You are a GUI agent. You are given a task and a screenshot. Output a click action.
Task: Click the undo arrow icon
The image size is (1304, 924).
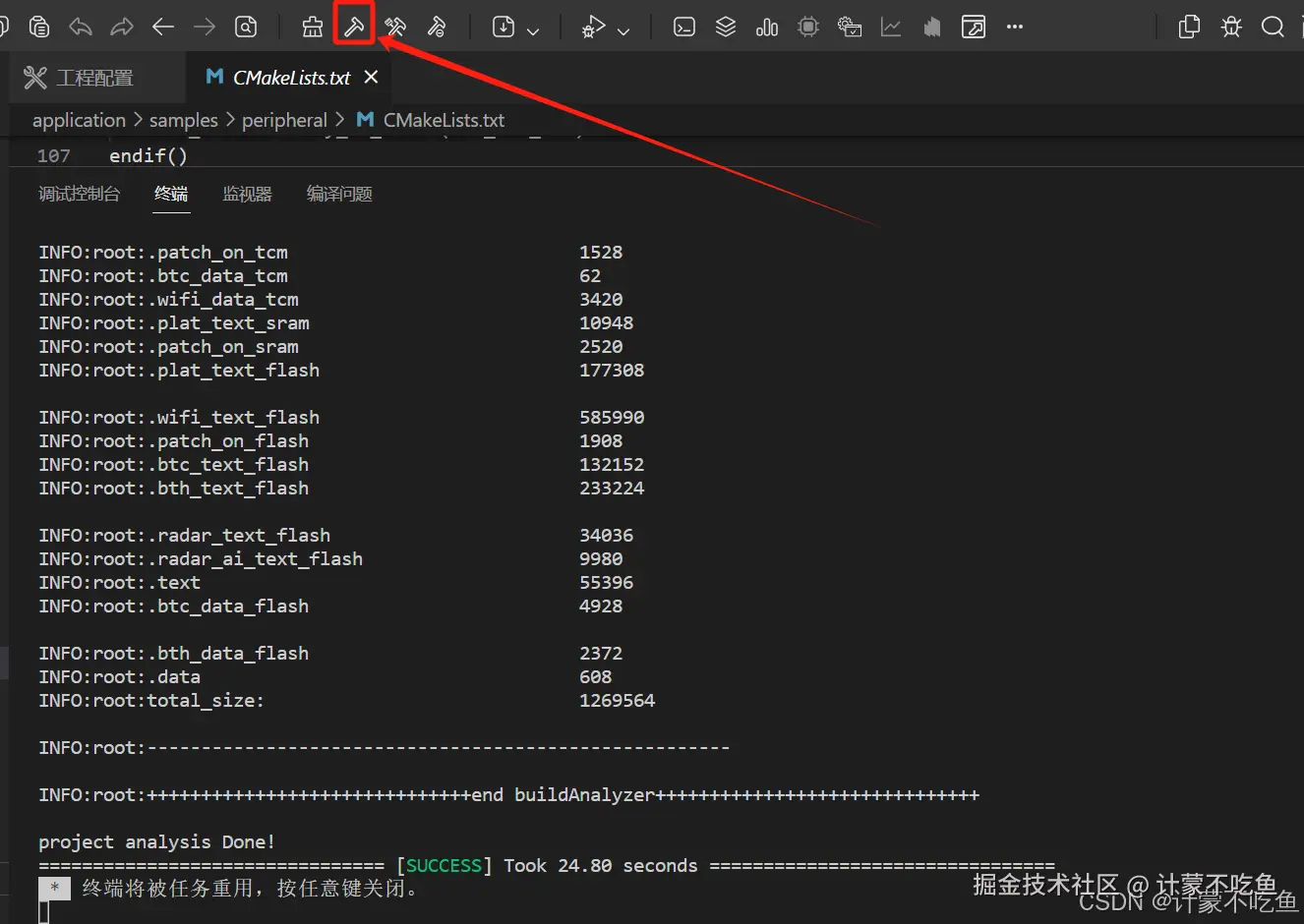(81, 27)
